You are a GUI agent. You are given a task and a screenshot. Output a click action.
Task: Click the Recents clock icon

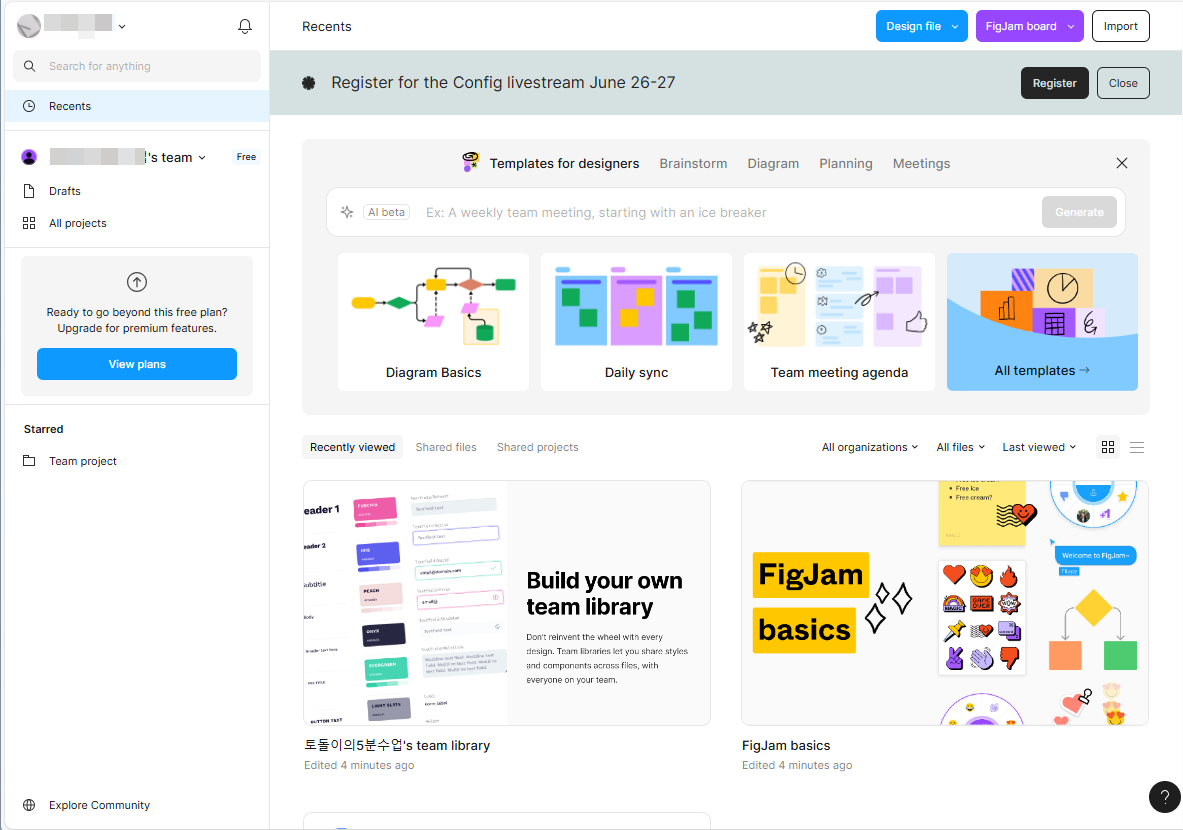click(29, 106)
